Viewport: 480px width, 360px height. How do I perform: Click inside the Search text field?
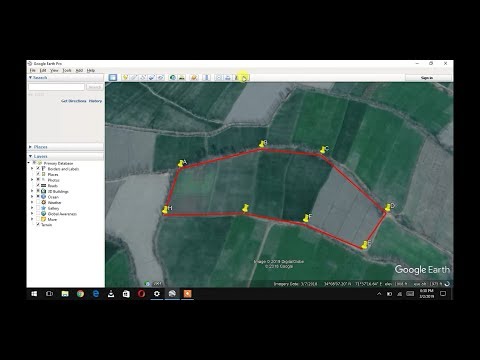pyautogui.click(x=56, y=87)
